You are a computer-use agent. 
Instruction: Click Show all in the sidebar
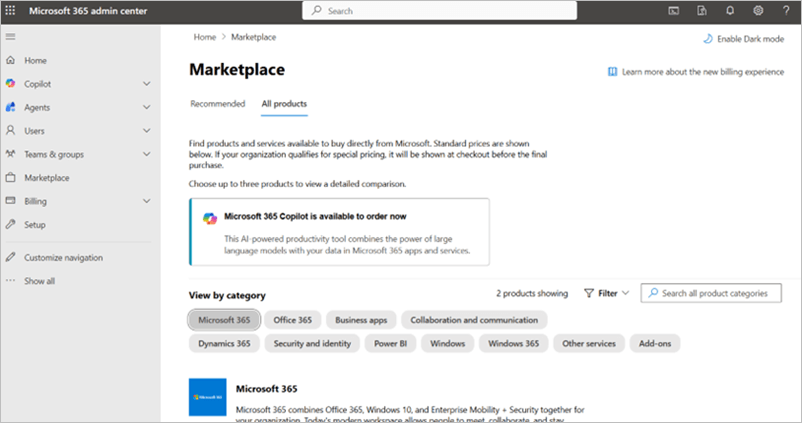[x=39, y=281]
